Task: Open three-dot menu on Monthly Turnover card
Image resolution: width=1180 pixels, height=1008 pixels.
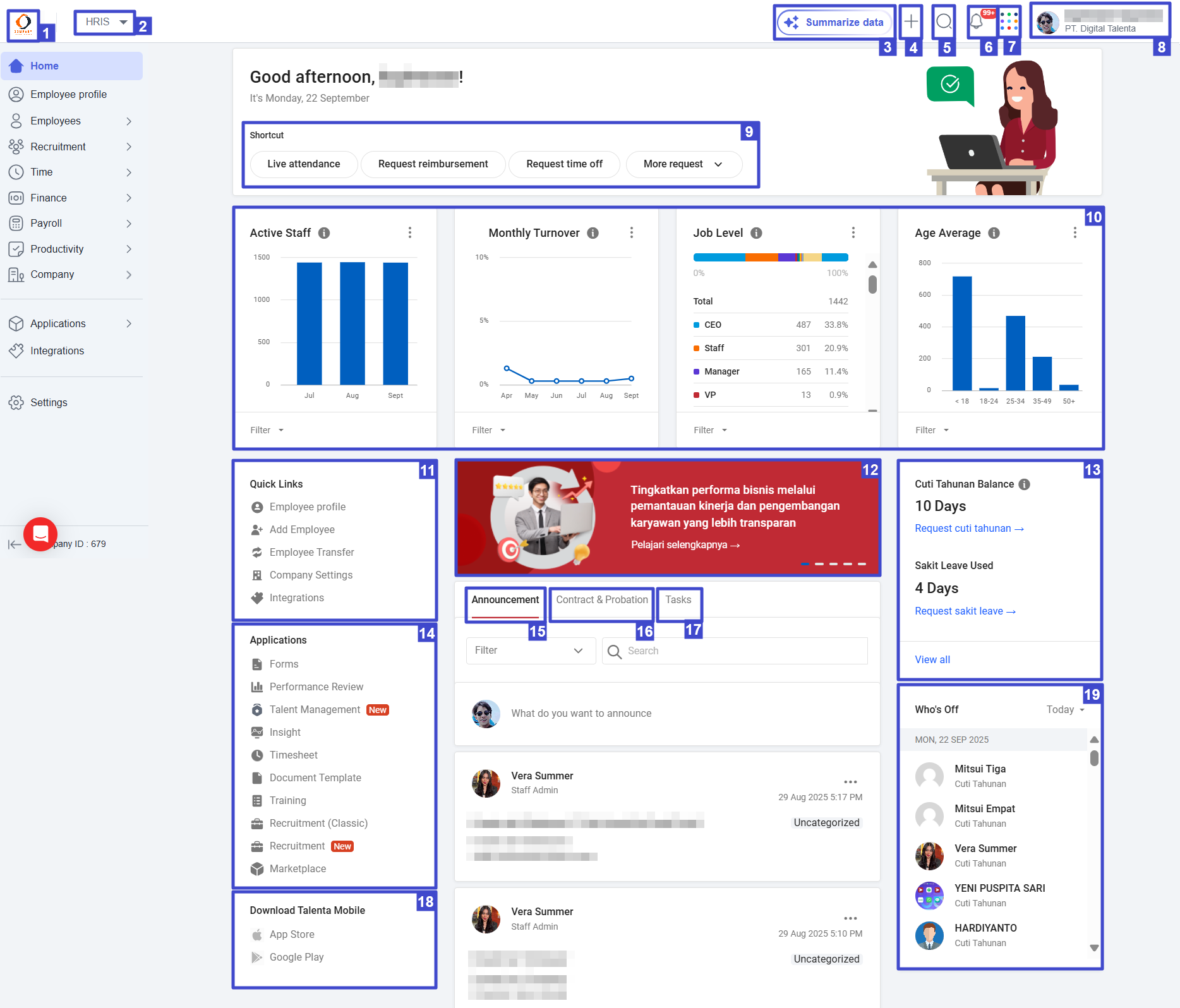Action: (x=631, y=233)
